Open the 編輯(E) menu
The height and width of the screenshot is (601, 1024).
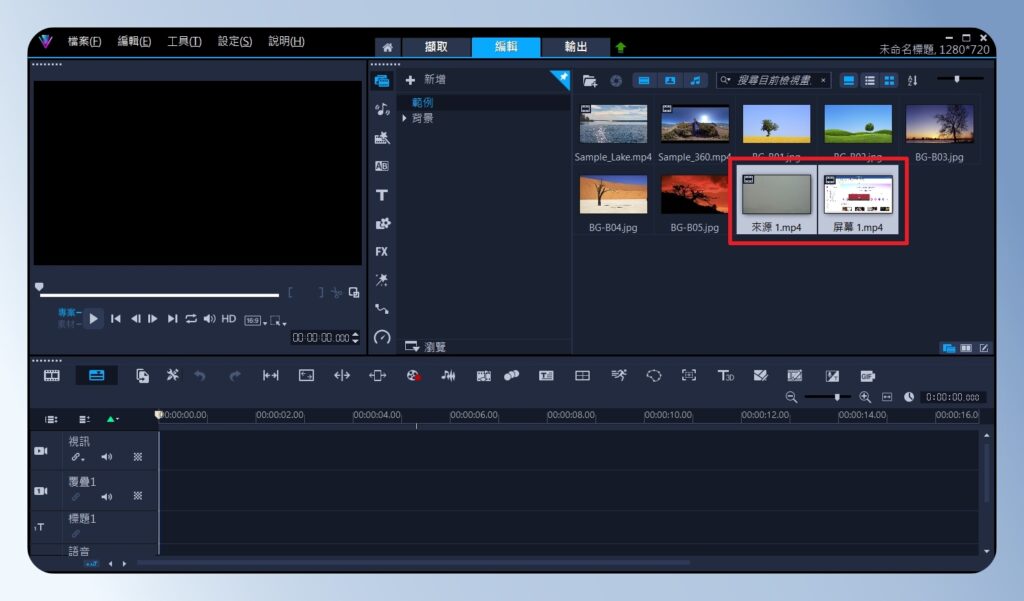pos(134,41)
